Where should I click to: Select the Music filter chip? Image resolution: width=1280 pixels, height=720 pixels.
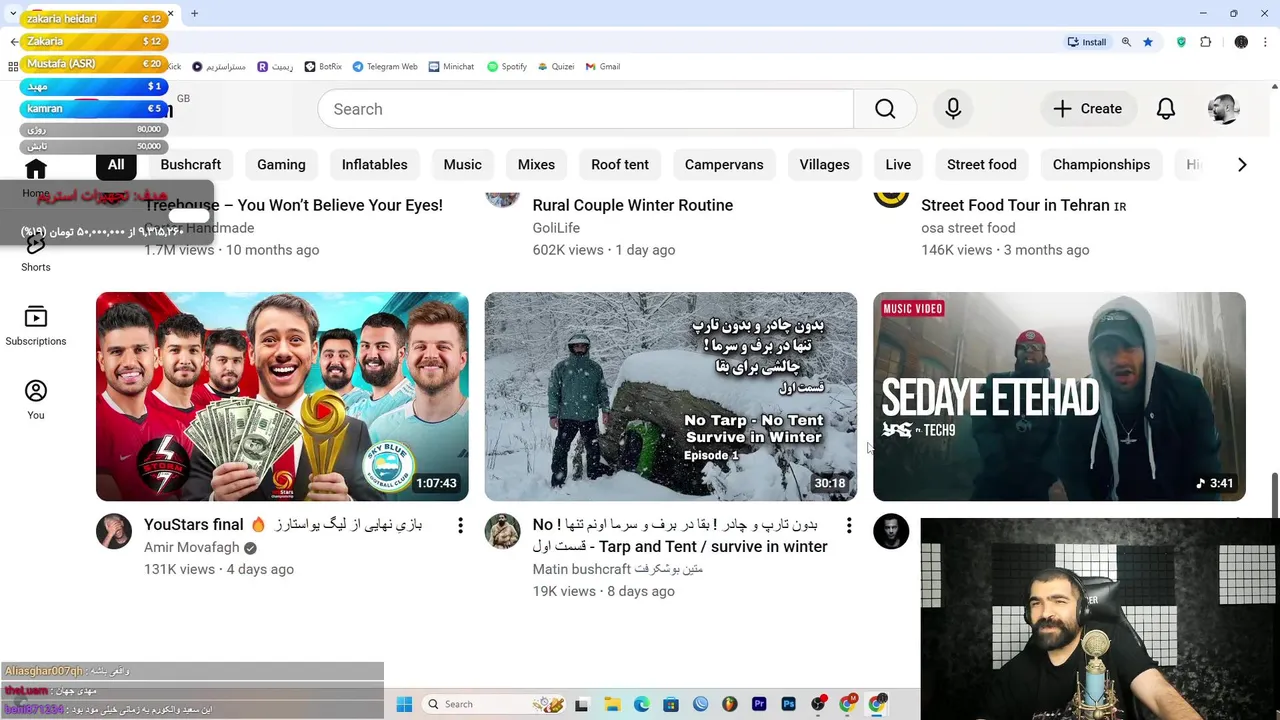tap(462, 165)
